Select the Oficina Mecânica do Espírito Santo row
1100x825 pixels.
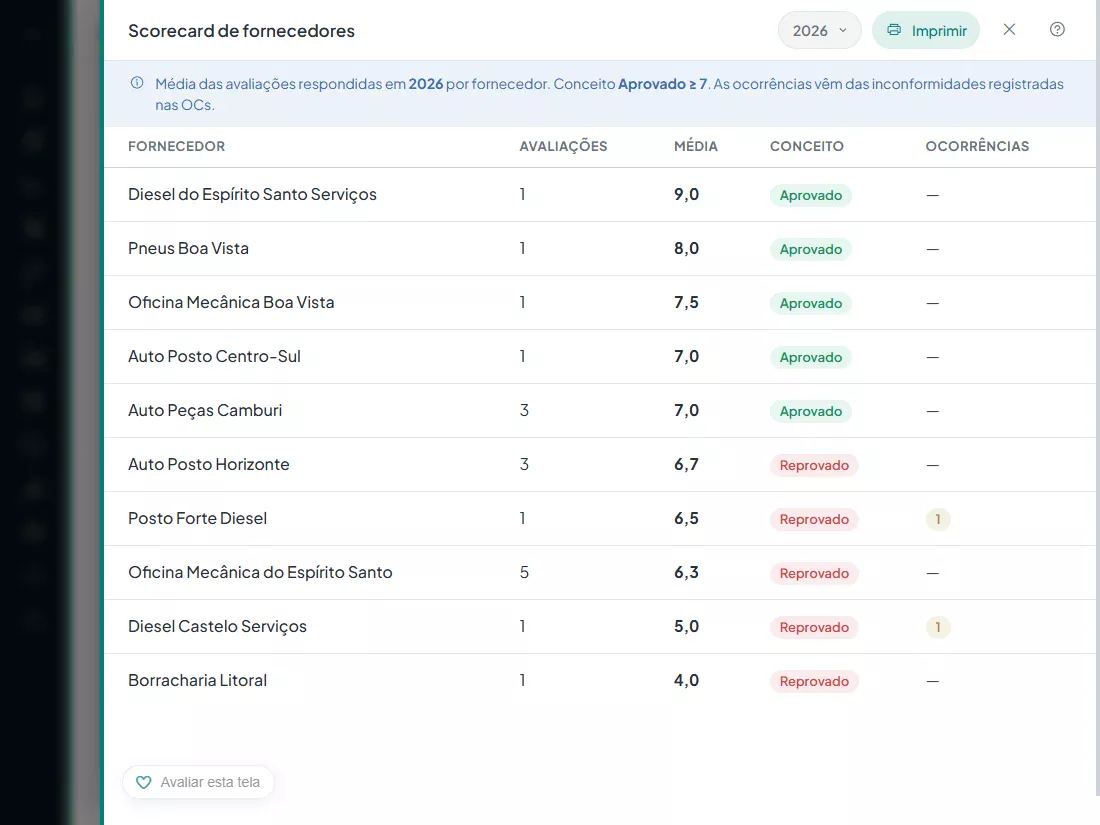click(x=600, y=573)
